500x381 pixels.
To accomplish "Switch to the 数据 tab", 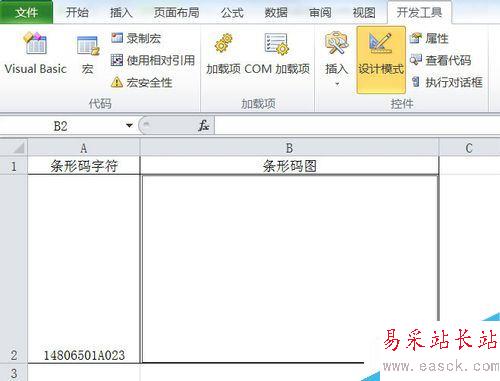I will tap(276, 13).
